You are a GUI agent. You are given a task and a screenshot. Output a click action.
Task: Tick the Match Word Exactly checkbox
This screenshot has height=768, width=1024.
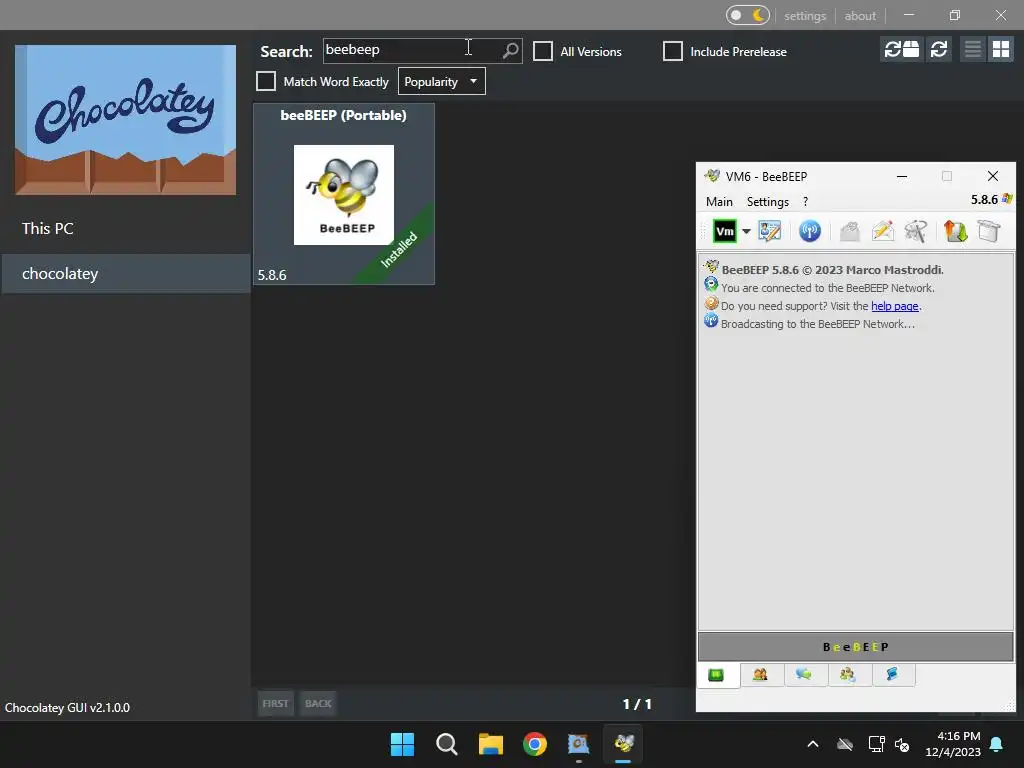pos(266,81)
